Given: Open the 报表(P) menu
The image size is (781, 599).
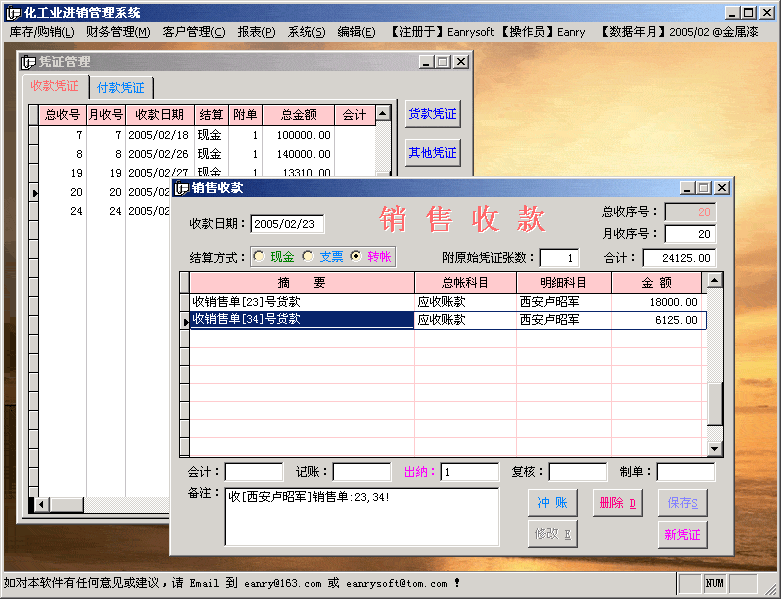Looking at the screenshot, I should 256,32.
